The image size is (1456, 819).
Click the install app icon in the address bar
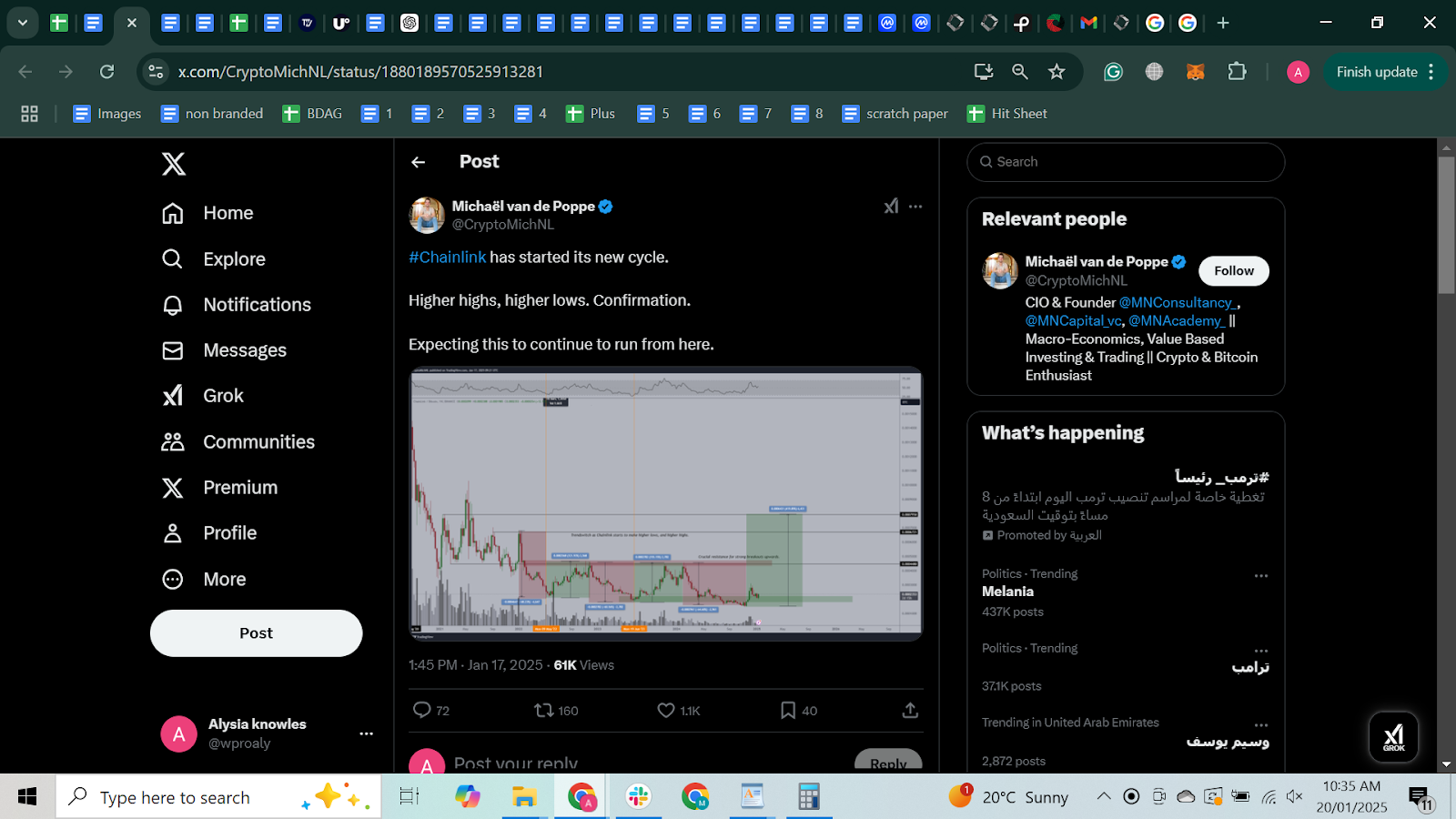[984, 72]
